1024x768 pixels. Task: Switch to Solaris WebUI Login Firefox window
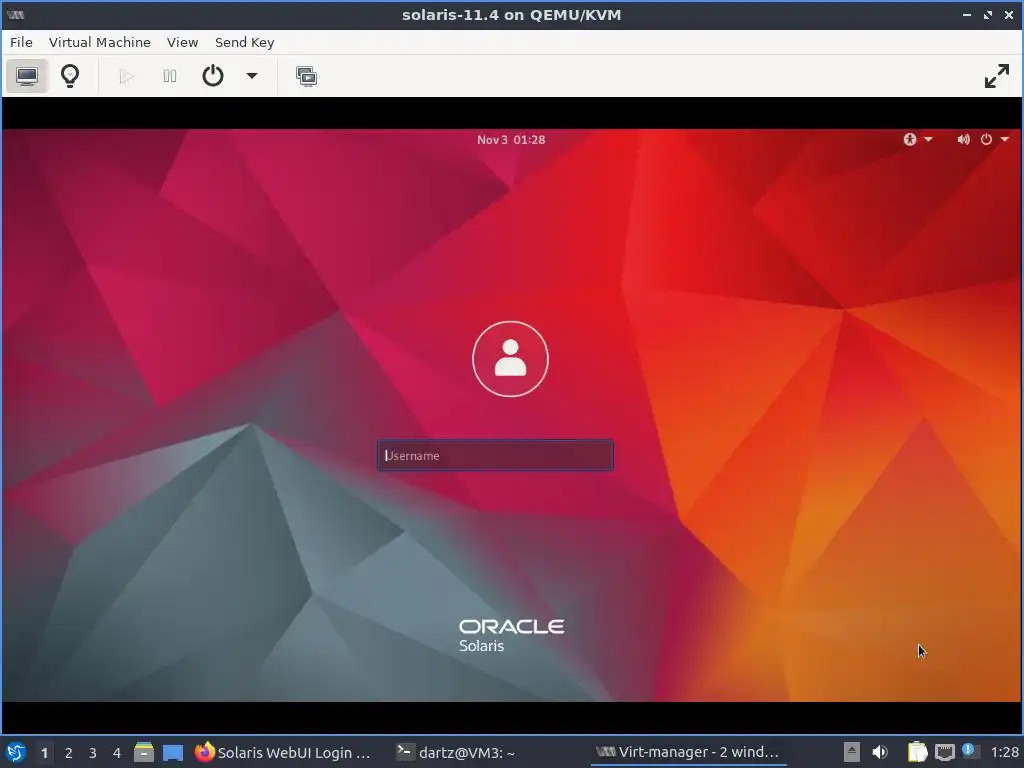283,752
